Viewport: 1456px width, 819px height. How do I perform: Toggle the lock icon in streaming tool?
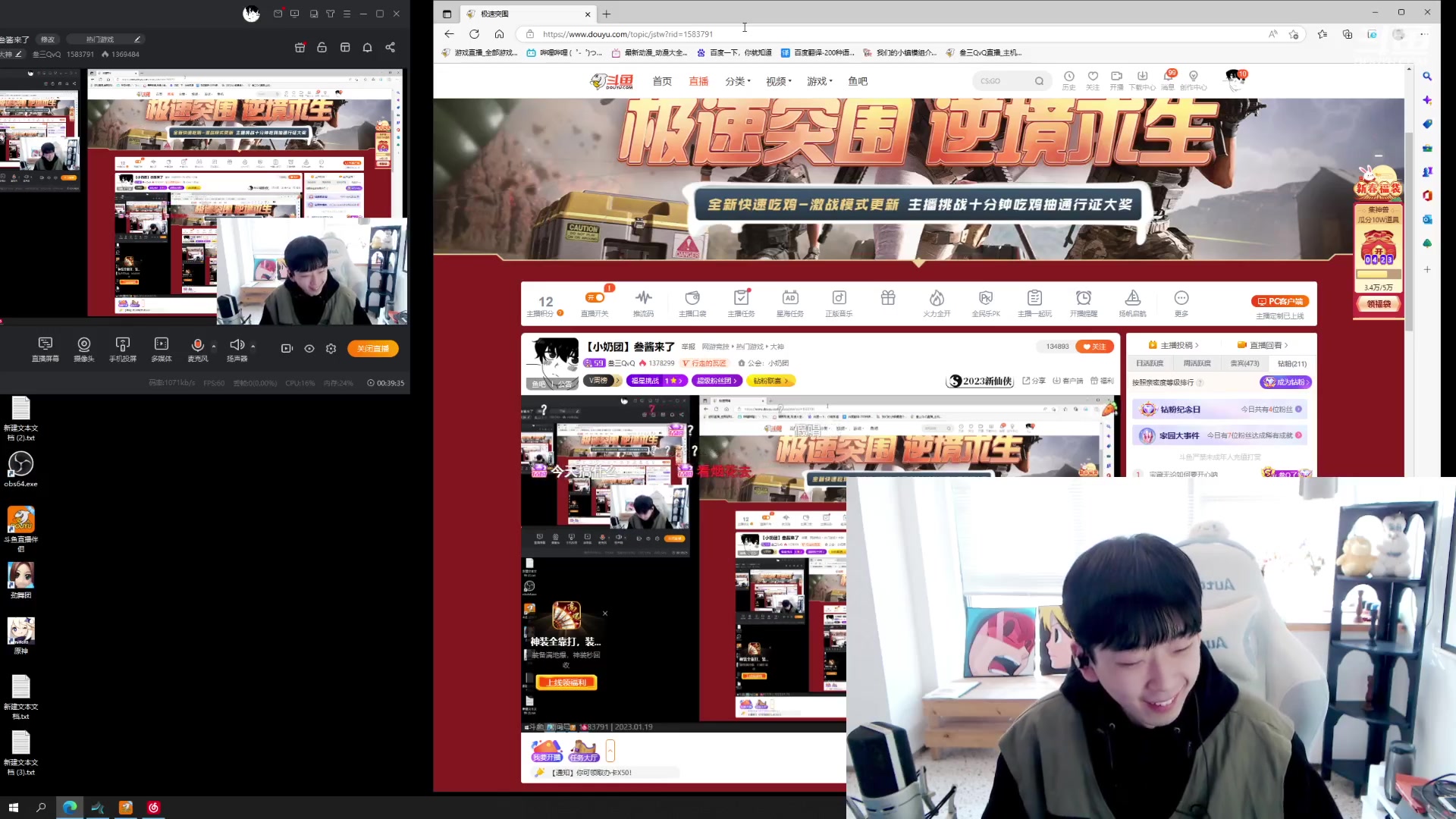(322, 47)
